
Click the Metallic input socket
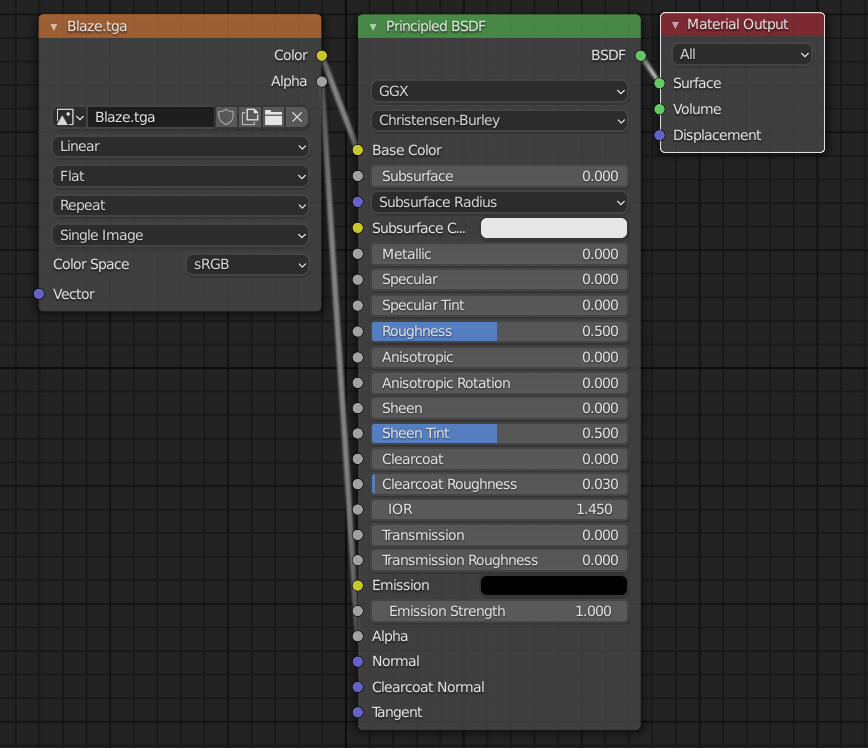point(358,254)
